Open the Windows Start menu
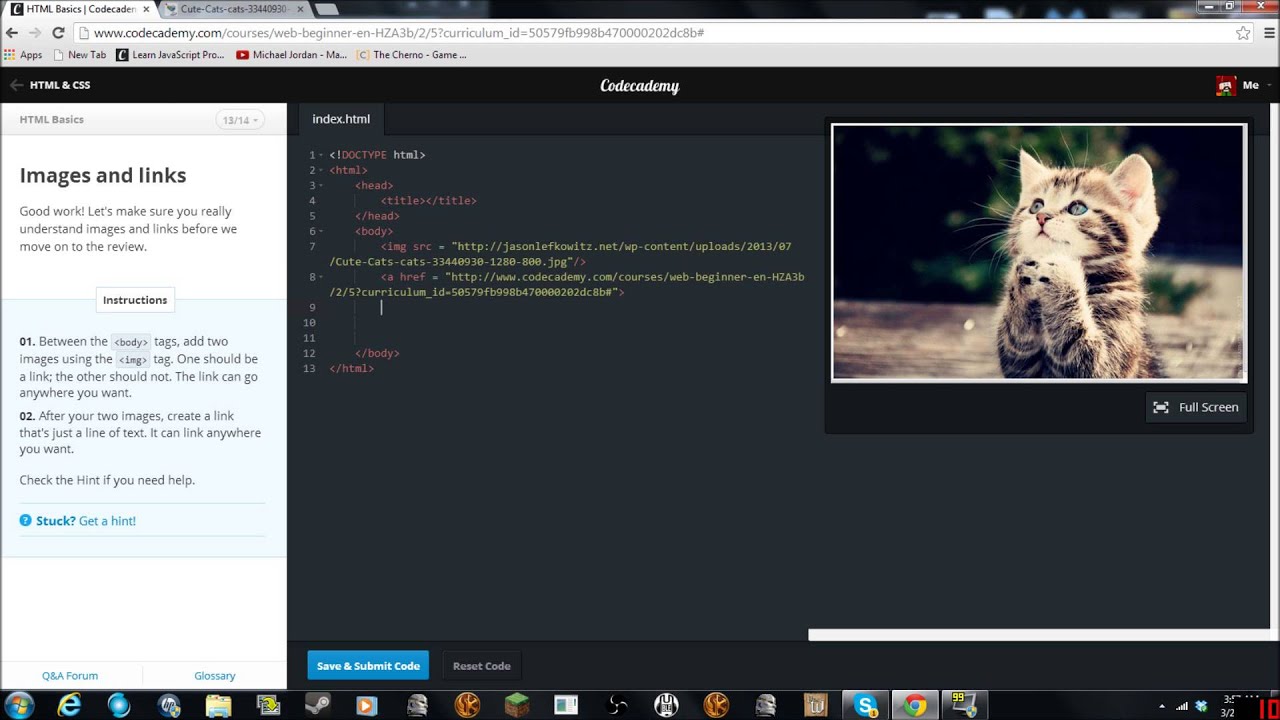The width and height of the screenshot is (1280, 720). point(19,705)
